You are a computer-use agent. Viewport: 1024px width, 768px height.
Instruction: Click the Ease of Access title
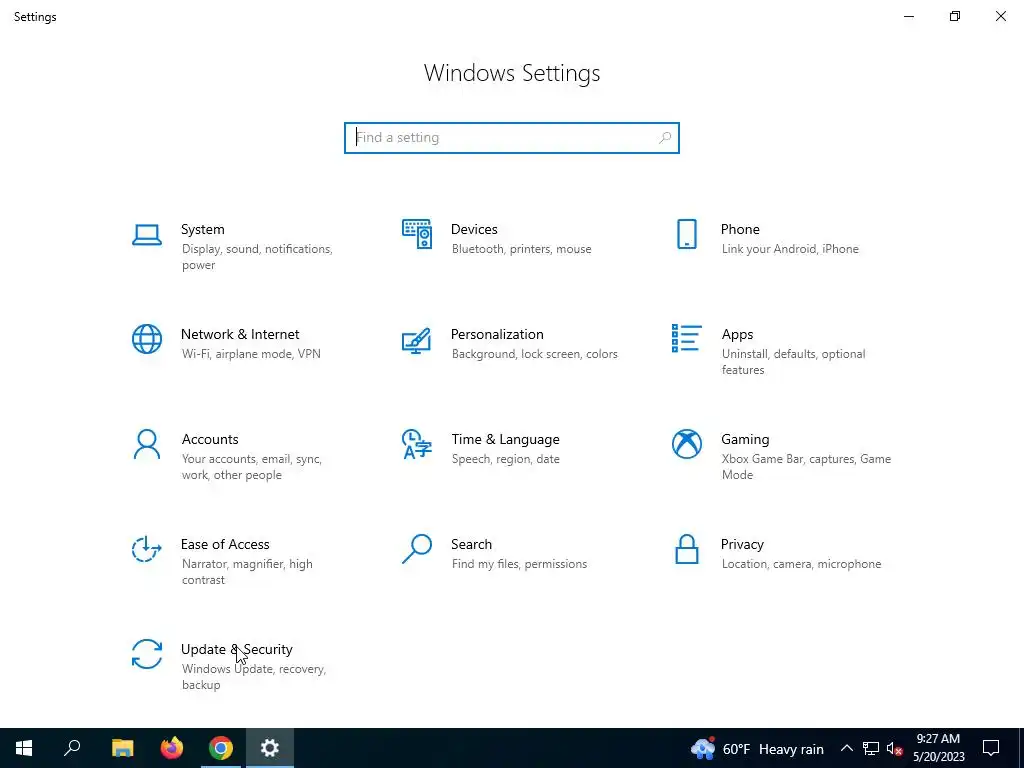point(225,545)
